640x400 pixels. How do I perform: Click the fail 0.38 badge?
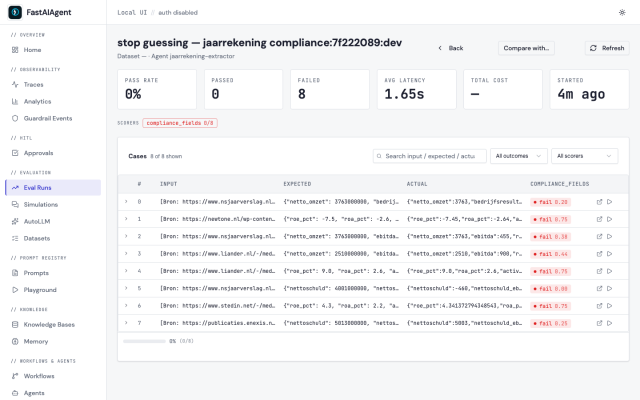550,237
